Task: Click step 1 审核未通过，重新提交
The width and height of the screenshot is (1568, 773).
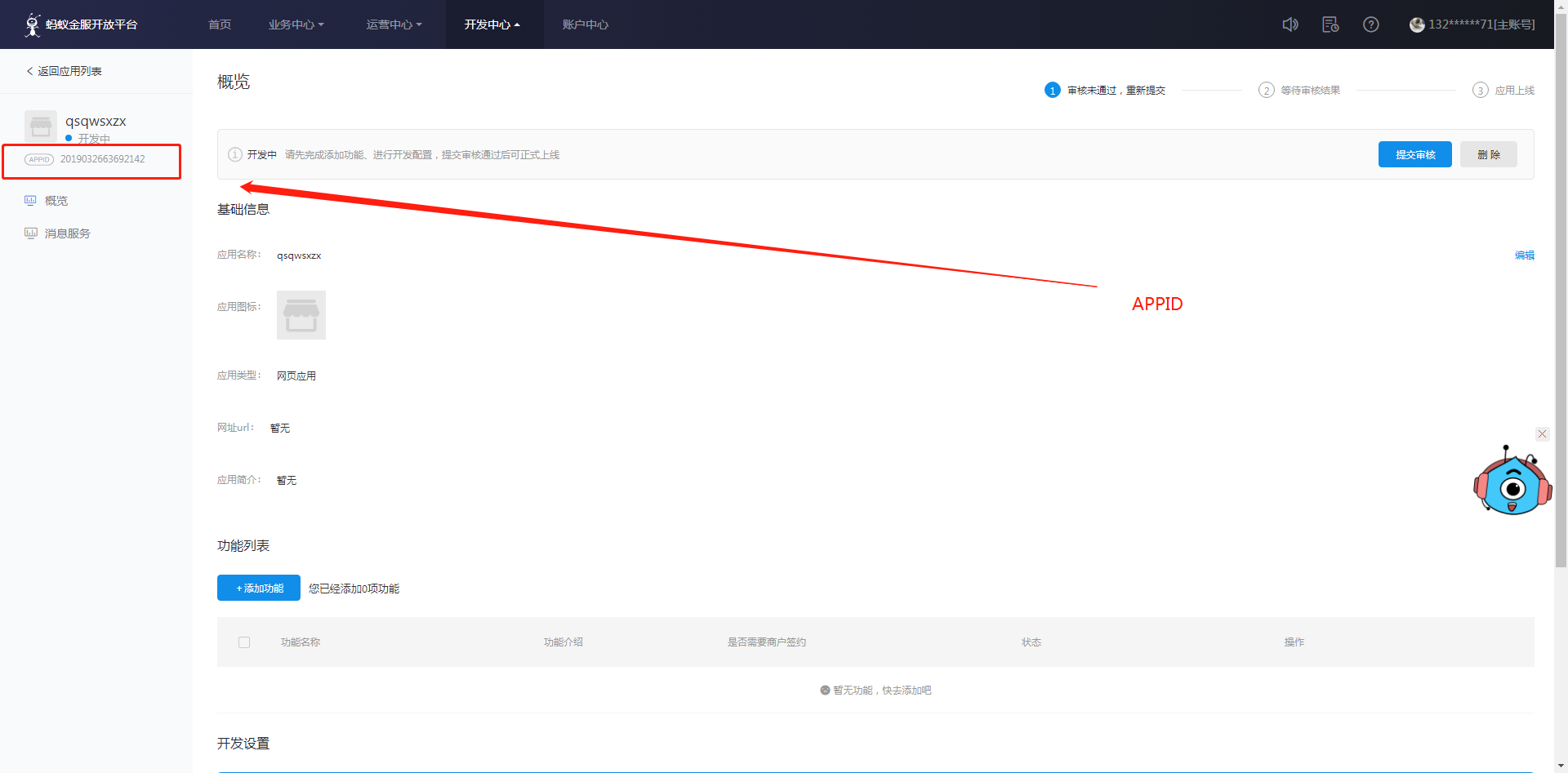Action: click(x=1105, y=90)
